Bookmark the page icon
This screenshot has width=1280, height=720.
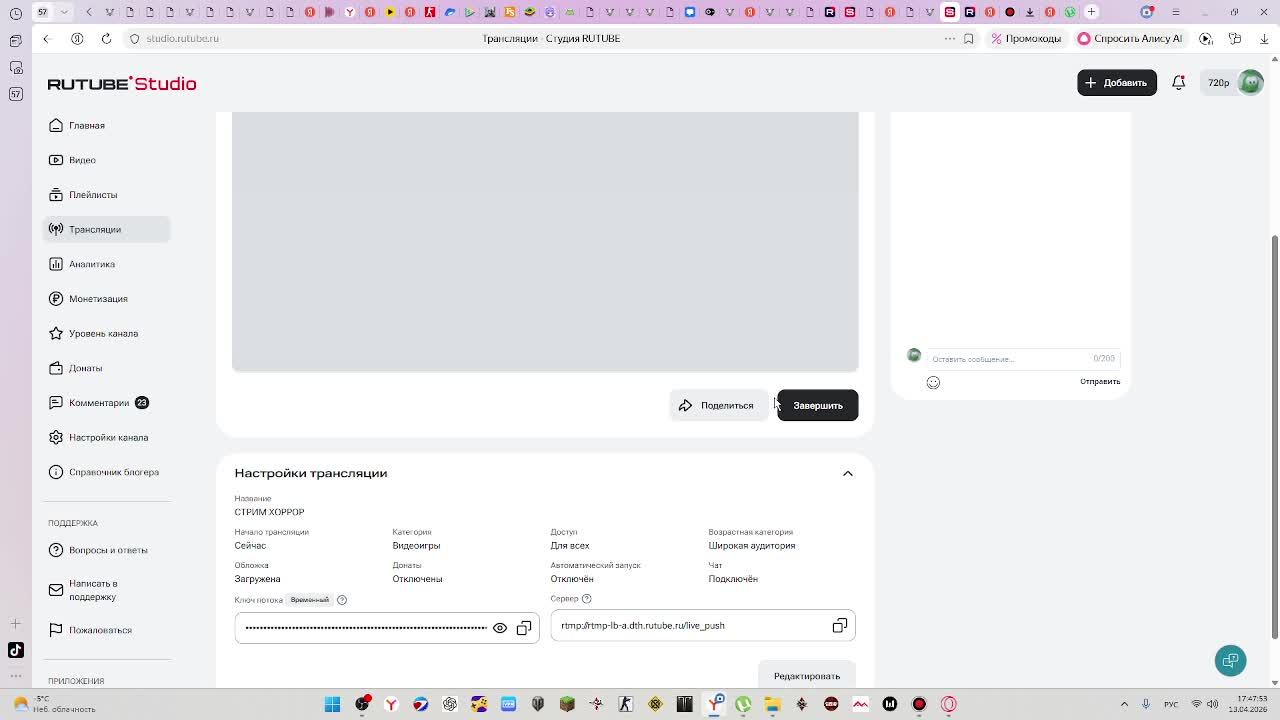tap(968, 38)
